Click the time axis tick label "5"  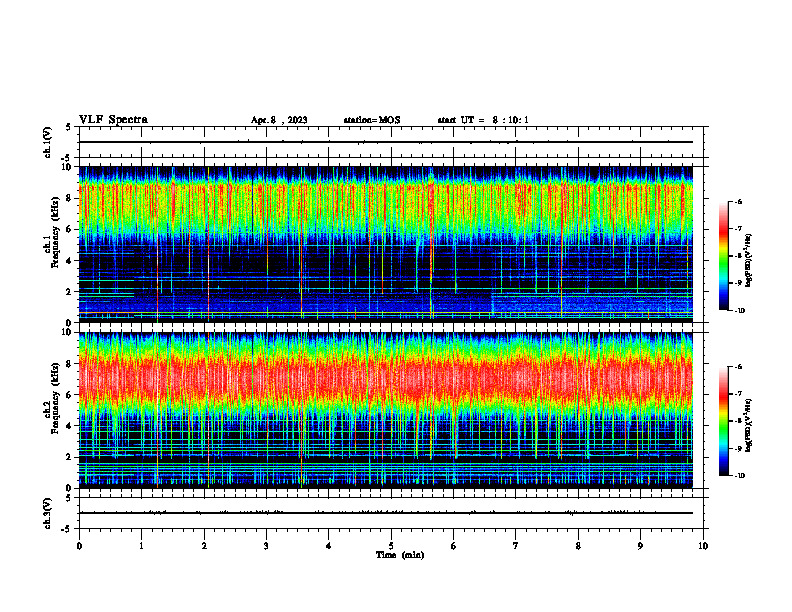point(391,546)
